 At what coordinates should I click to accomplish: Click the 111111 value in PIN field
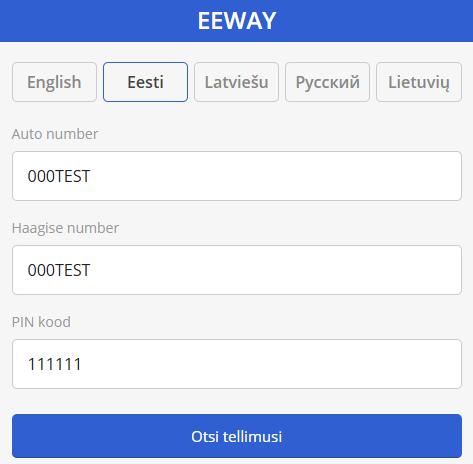click(55, 364)
